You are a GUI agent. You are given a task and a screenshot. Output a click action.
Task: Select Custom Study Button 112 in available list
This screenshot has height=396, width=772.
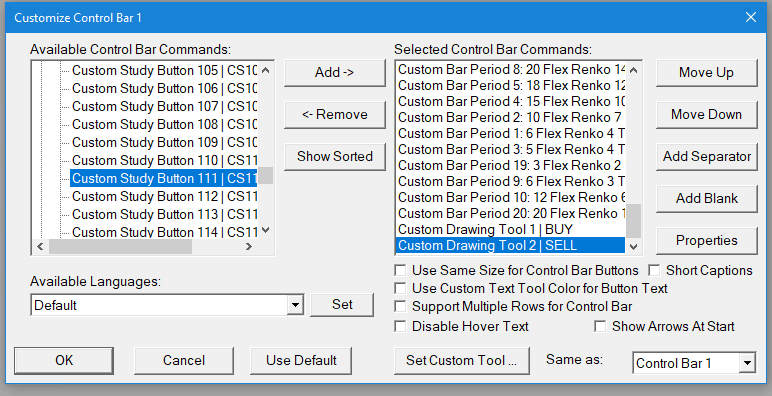tap(164, 197)
